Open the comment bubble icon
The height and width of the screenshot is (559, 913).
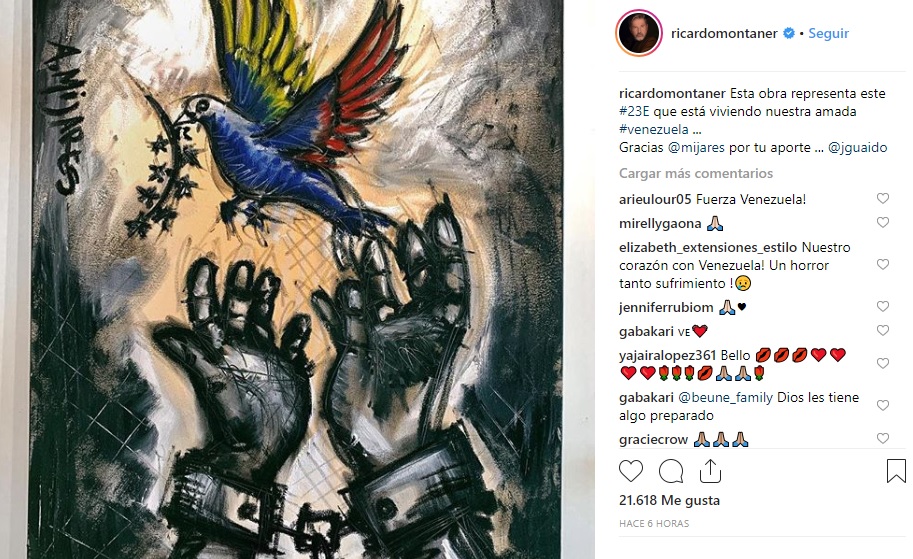pyautogui.click(x=671, y=471)
